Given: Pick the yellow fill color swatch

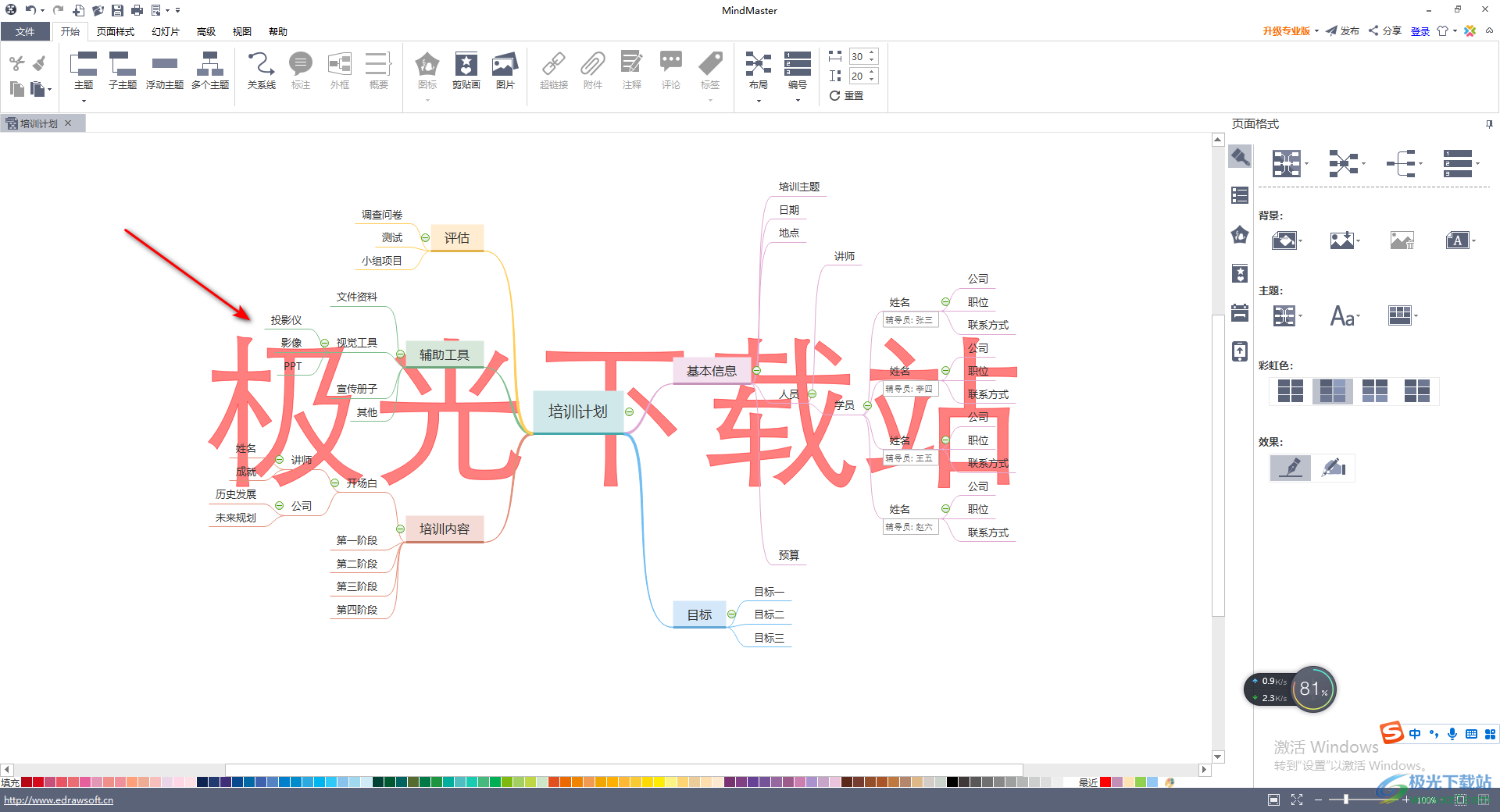Looking at the screenshot, I should 659,782.
